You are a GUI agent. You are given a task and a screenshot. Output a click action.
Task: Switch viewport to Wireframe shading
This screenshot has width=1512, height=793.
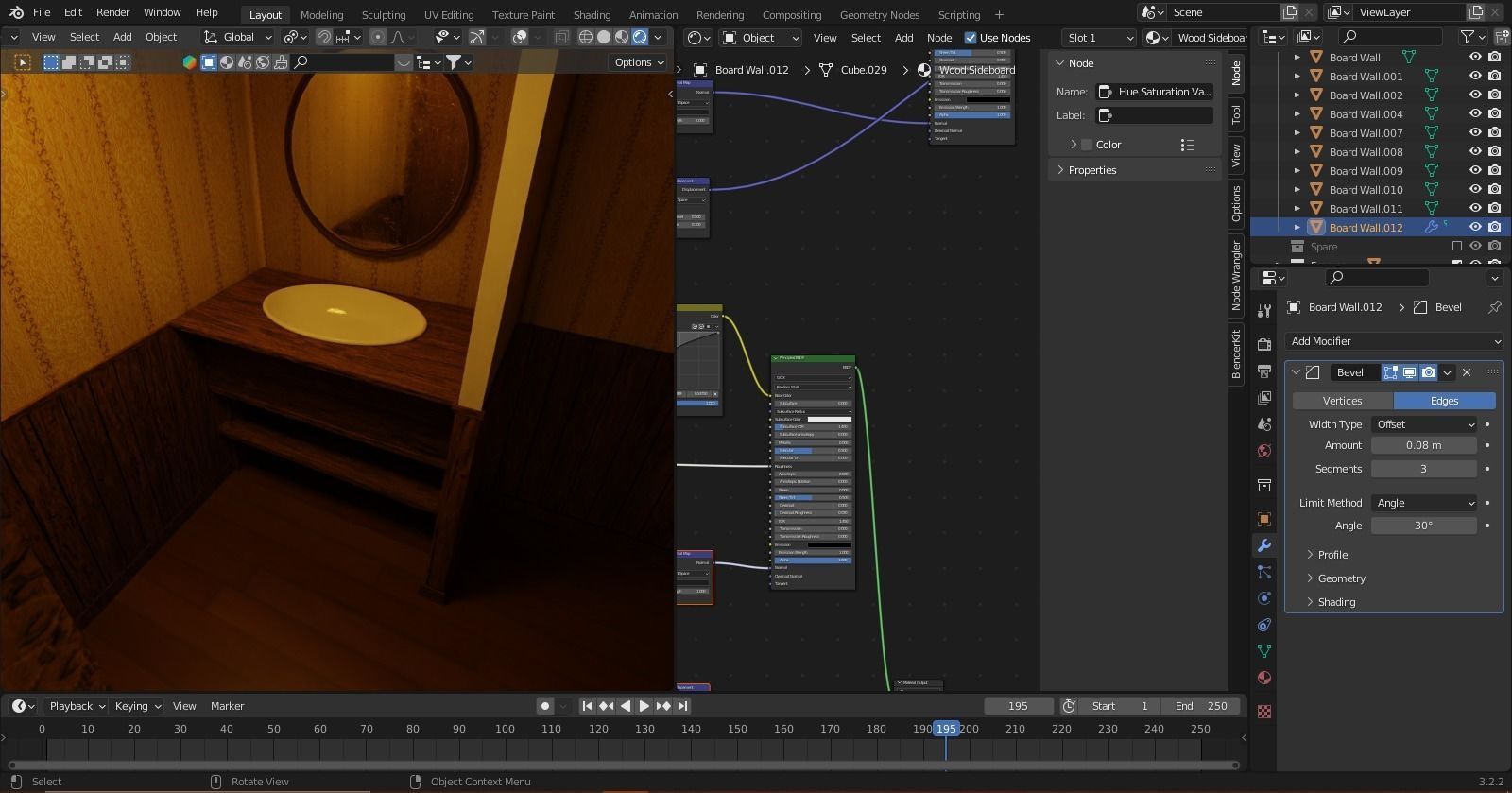pyautogui.click(x=586, y=37)
